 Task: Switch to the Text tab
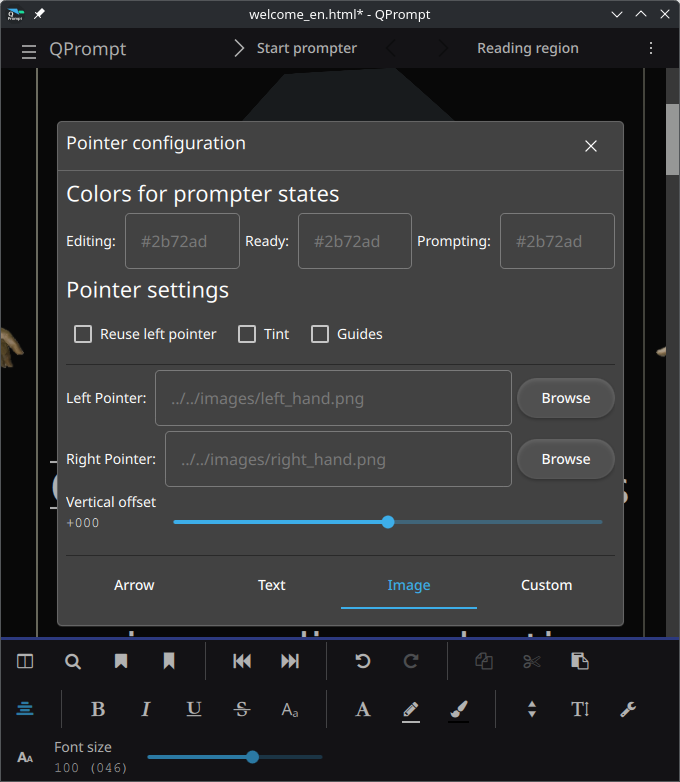tap(271, 585)
